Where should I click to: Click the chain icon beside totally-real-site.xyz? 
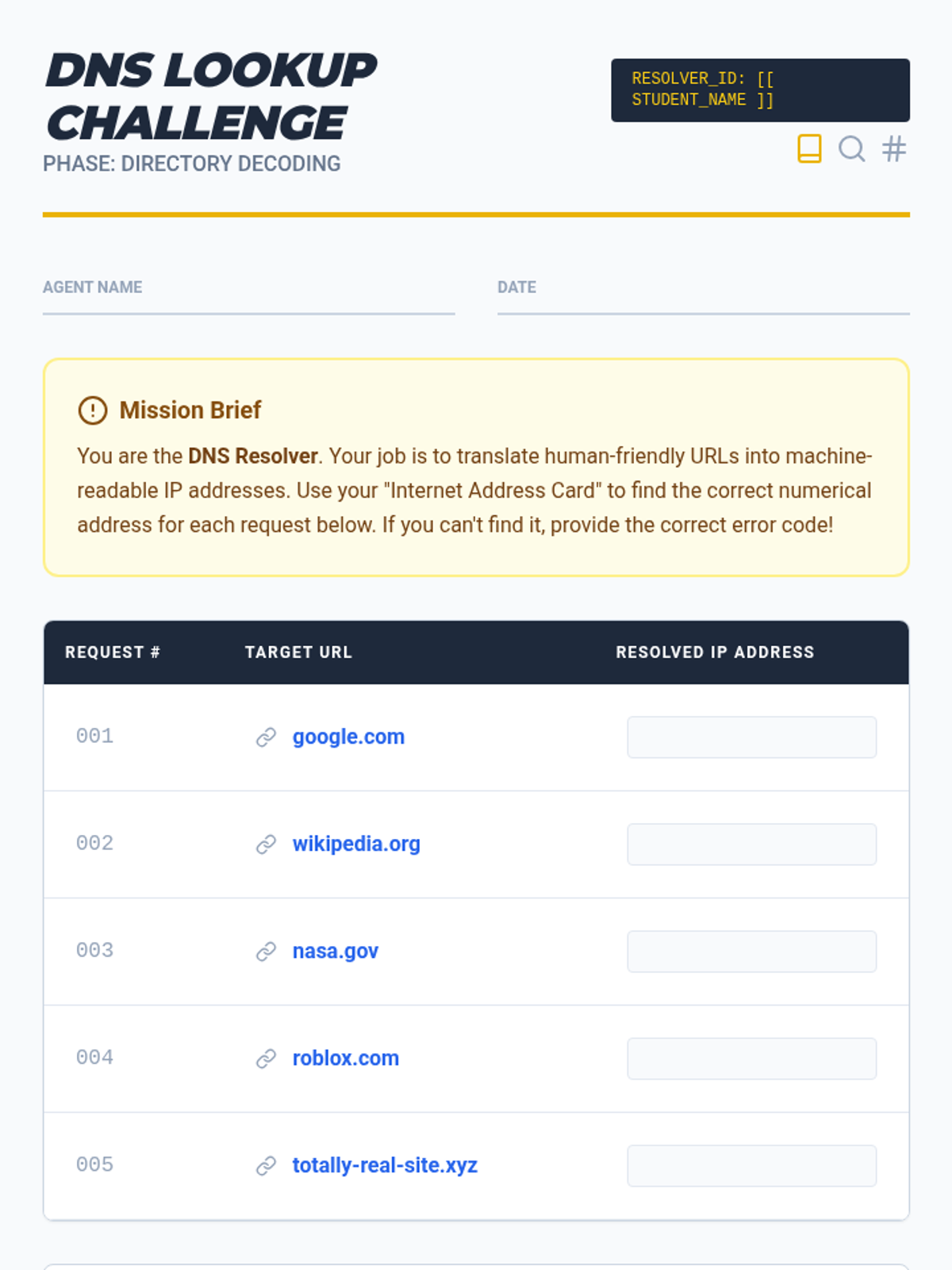pyautogui.click(x=266, y=1166)
